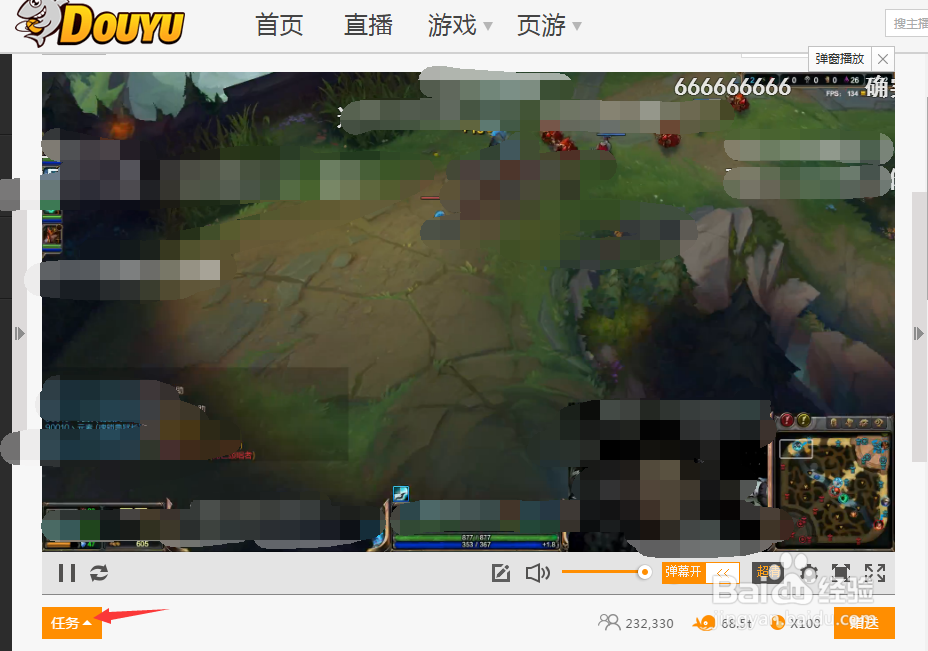Expand the 页游 web games dropdown

point(549,25)
